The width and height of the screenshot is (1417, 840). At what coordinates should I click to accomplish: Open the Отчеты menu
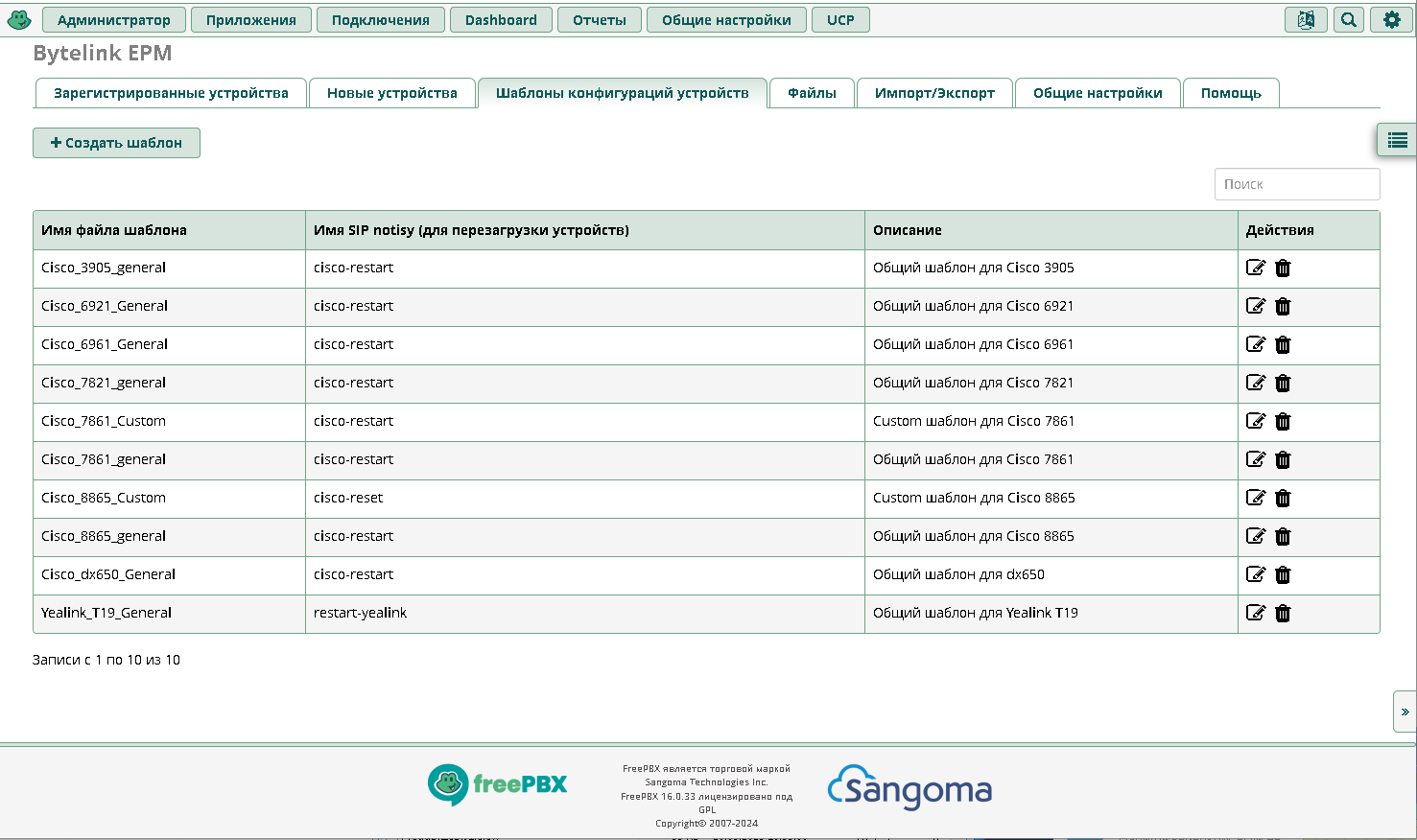(x=599, y=20)
